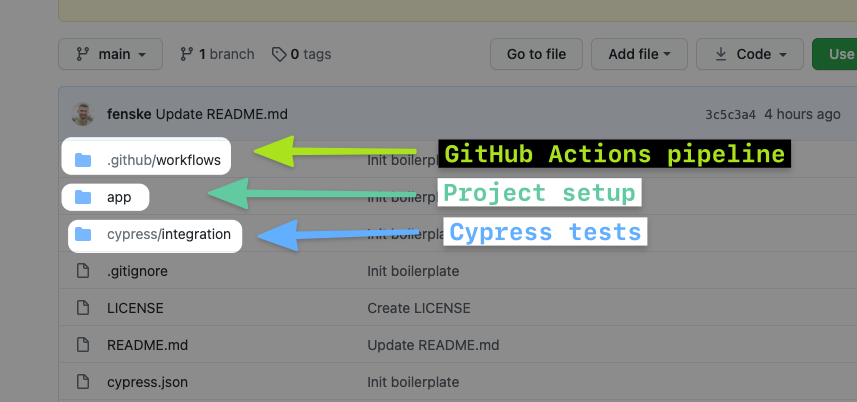This screenshot has width=857, height=402.
Task: Expand the Add file dropdown
Action: pyautogui.click(x=639, y=54)
